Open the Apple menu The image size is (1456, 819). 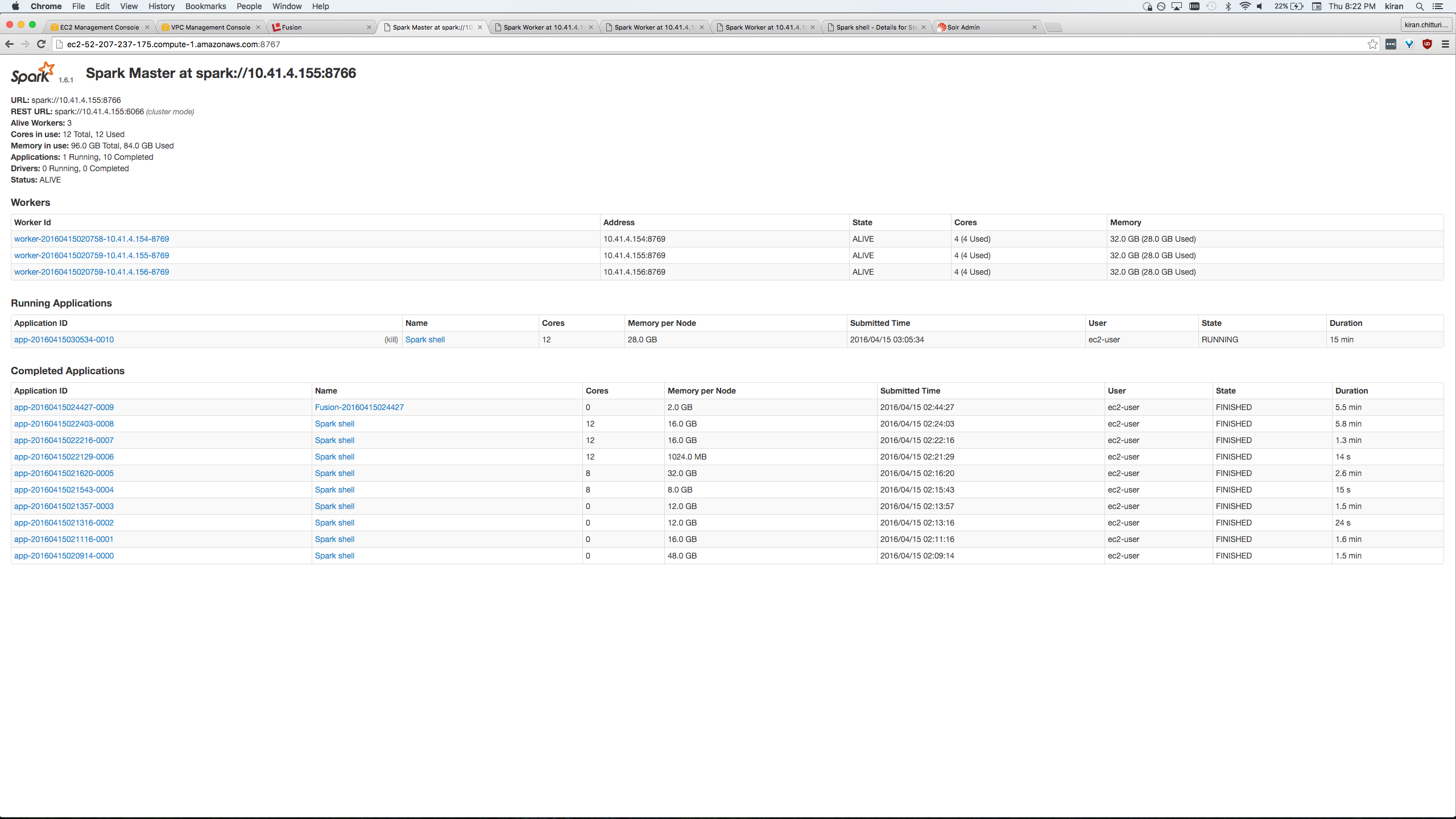tap(15, 6)
